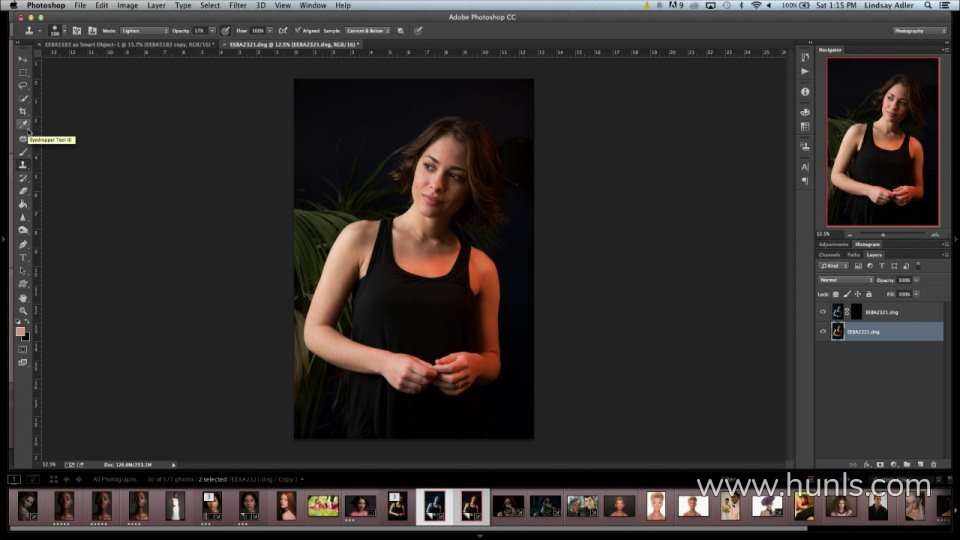Select the Crop tool in the toolbox

(x=22, y=111)
